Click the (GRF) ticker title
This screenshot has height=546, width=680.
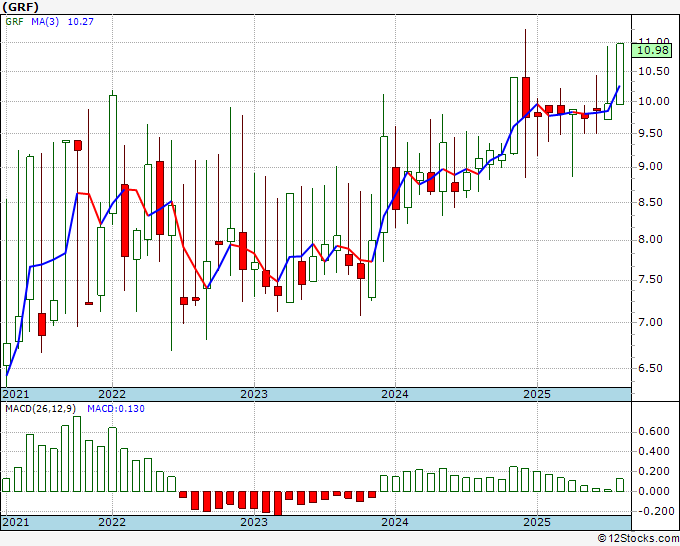coord(20,7)
